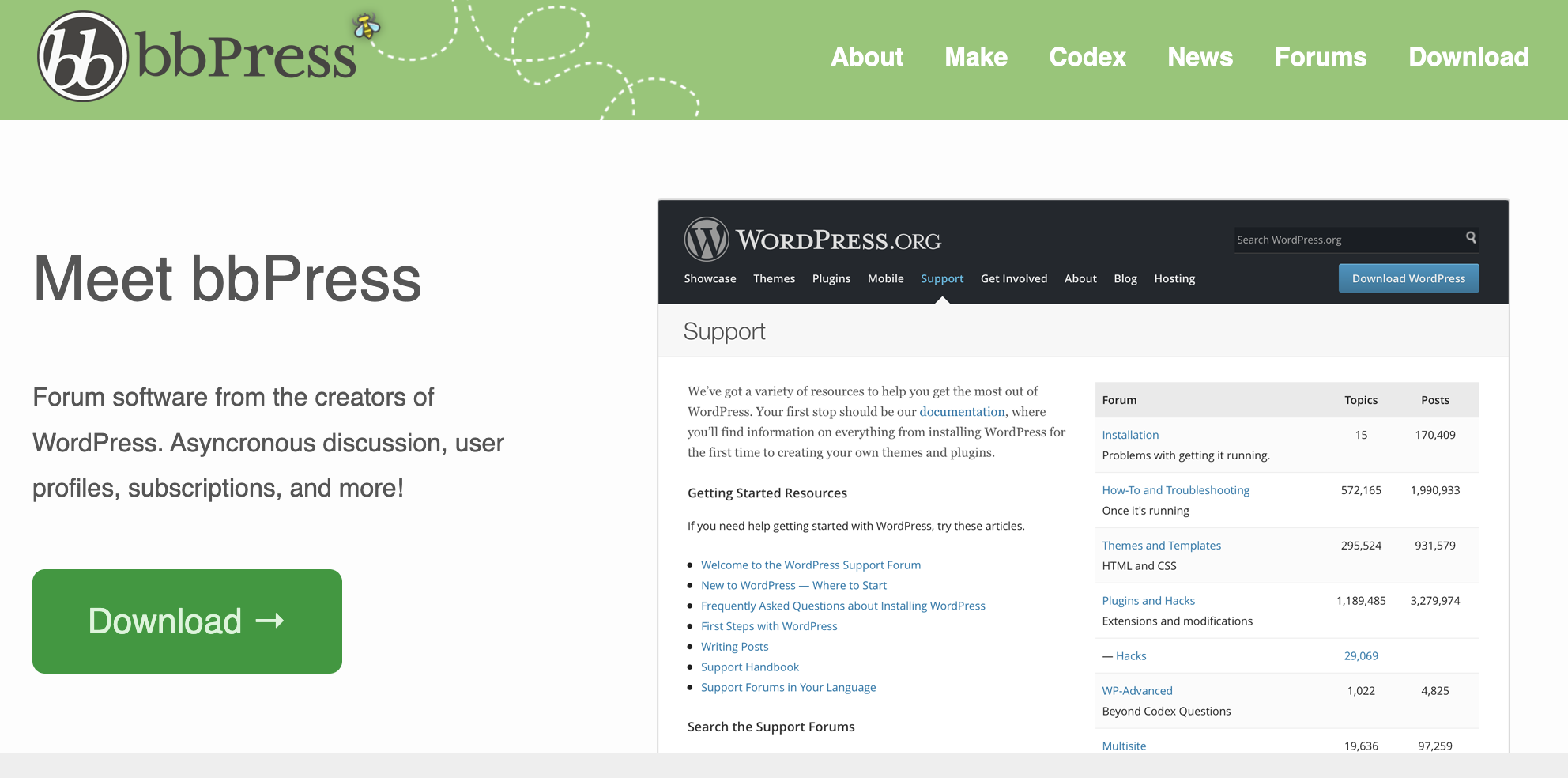Click the 170,409 posts value
This screenshot has height=778, width=1568.
click(1435, 435)
